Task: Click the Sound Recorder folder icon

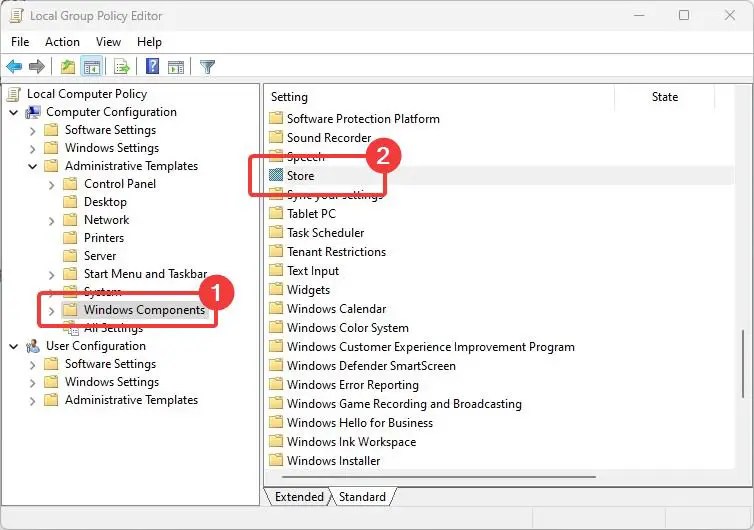Action: click(x=276, y=137)
